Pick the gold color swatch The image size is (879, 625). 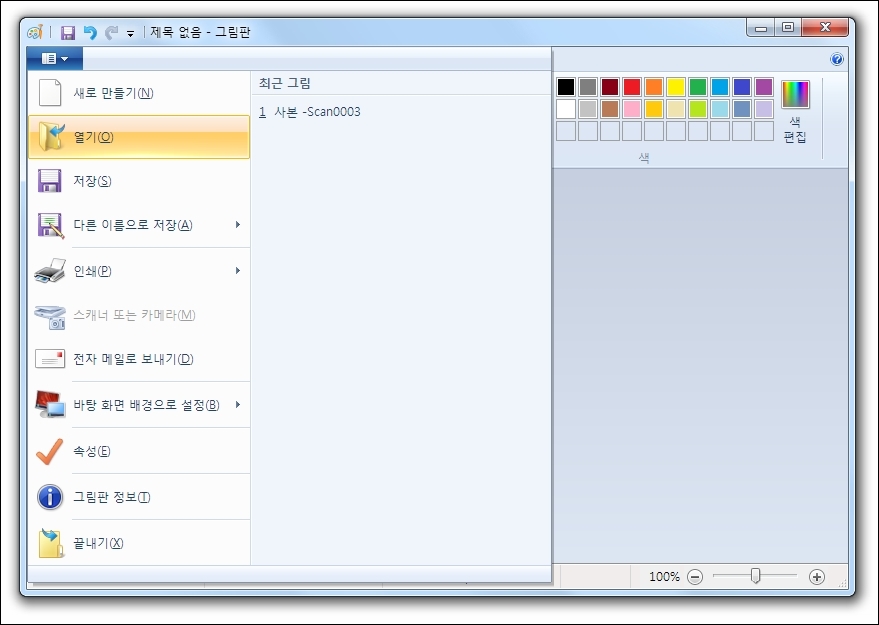click(654, 109)
